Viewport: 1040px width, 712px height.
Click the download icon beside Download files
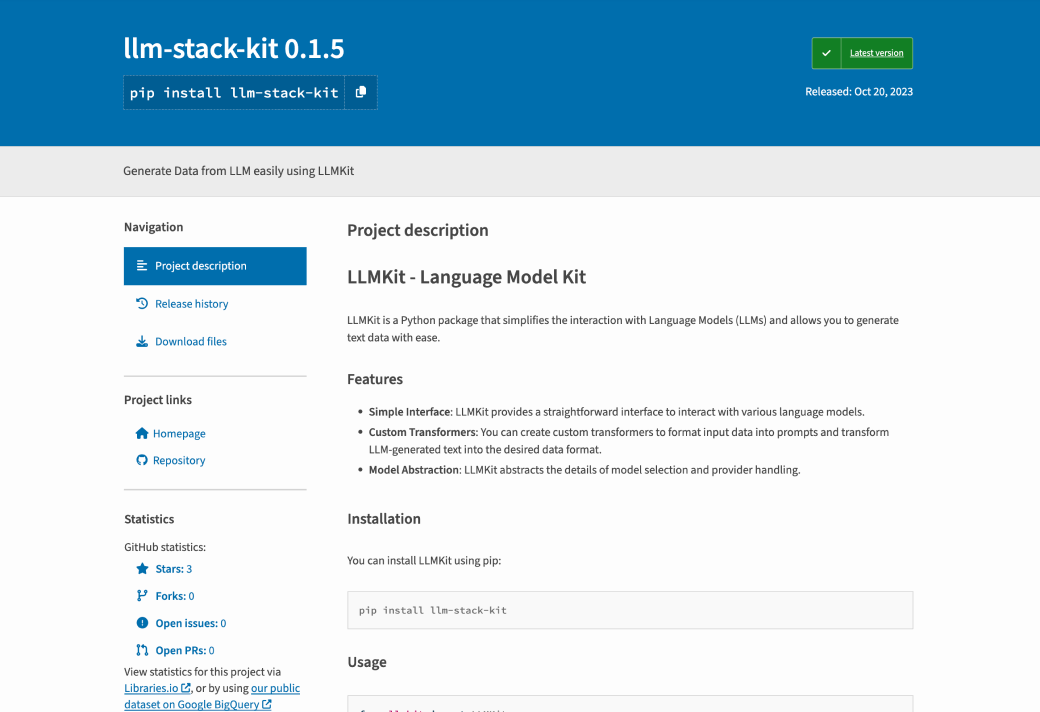141,341
